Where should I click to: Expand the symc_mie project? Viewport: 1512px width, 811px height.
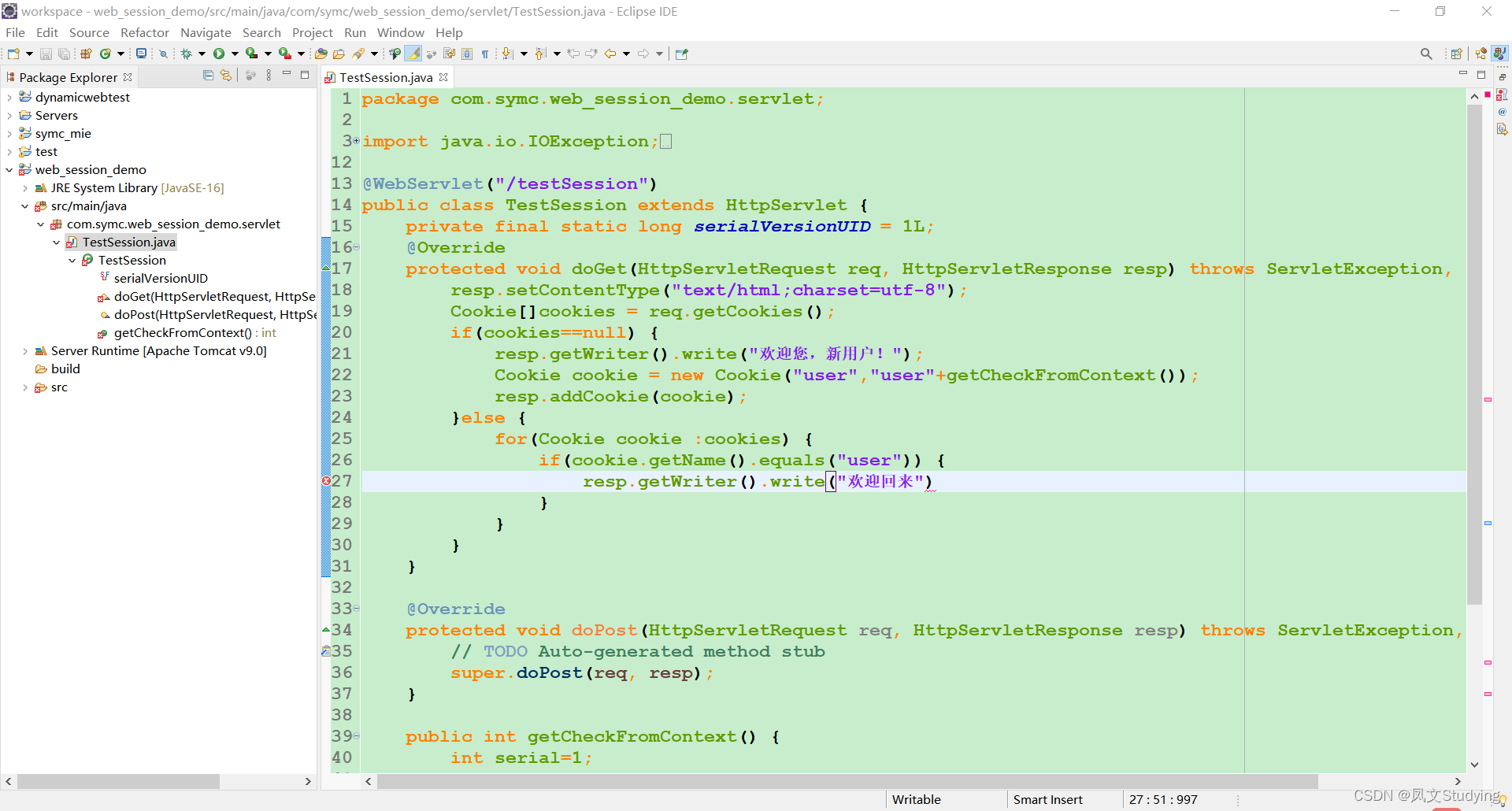(x=9, y=134)
